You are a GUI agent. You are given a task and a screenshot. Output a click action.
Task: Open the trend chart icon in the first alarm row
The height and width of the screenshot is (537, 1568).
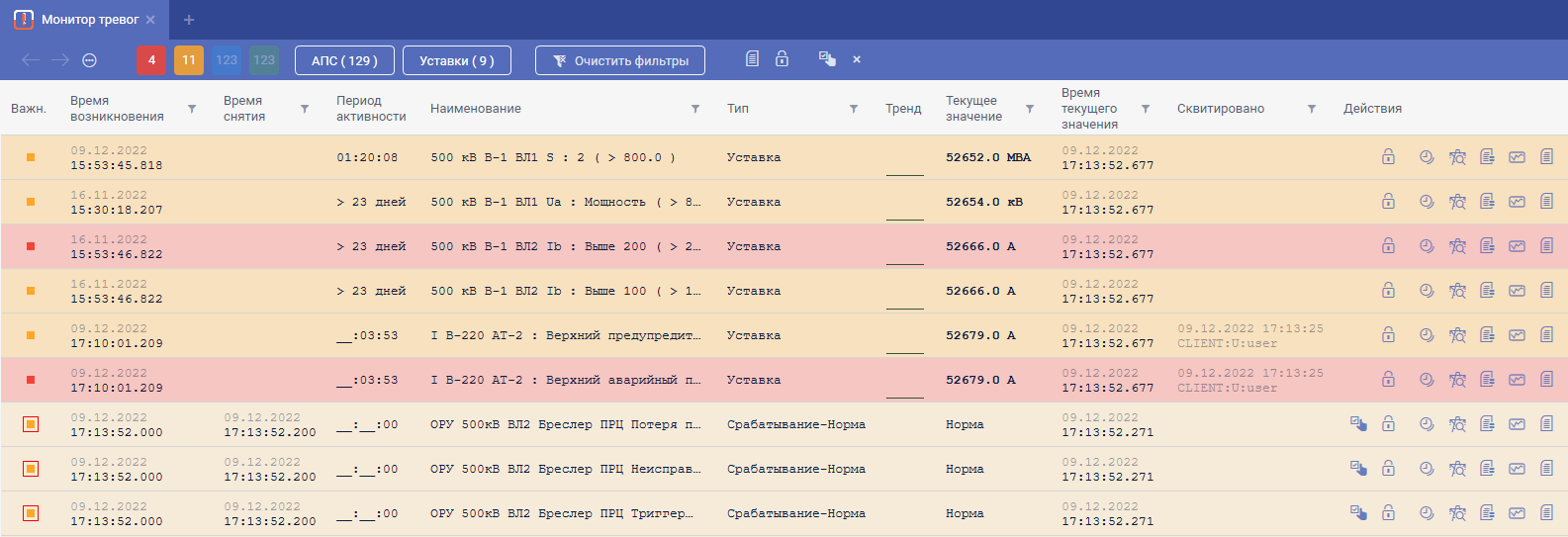(x=1517, y=157)
